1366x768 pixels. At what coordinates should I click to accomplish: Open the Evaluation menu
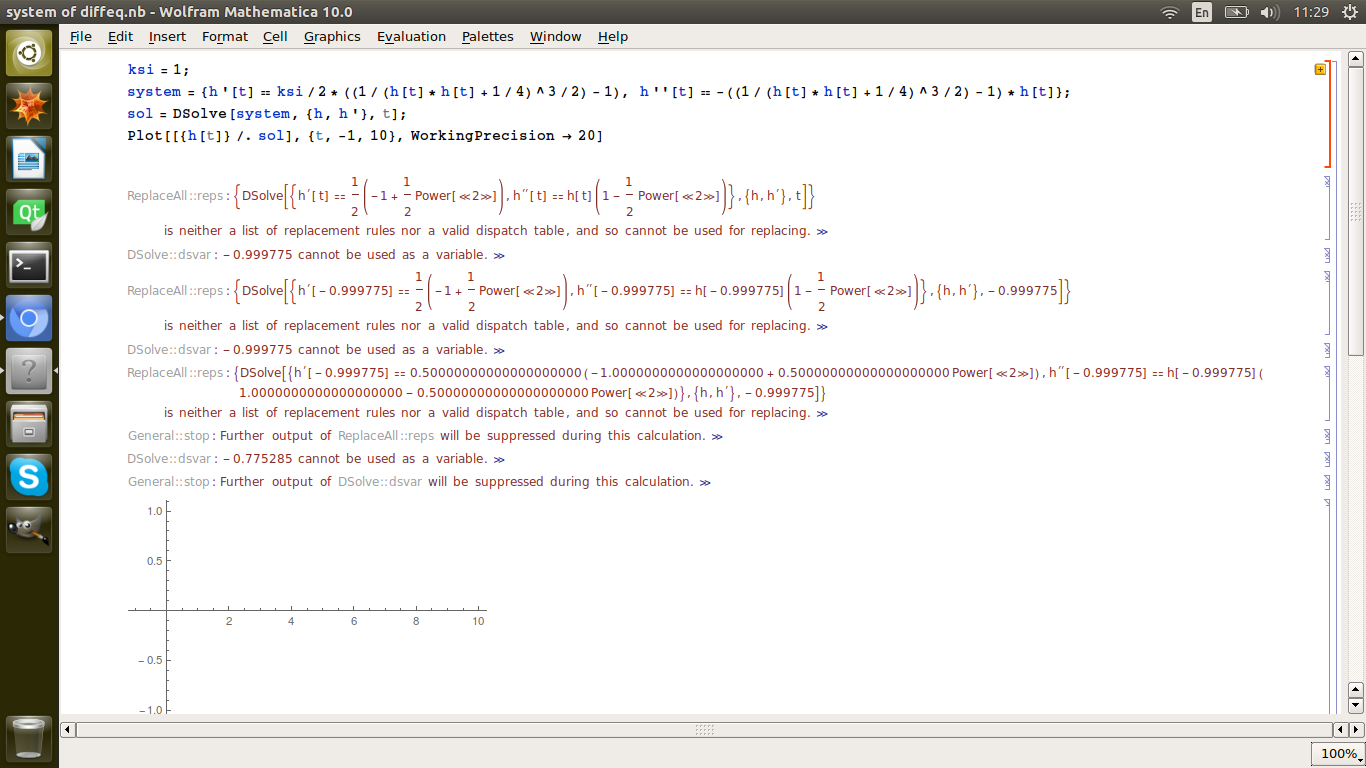pyautogui.click(x=411, y=36)
